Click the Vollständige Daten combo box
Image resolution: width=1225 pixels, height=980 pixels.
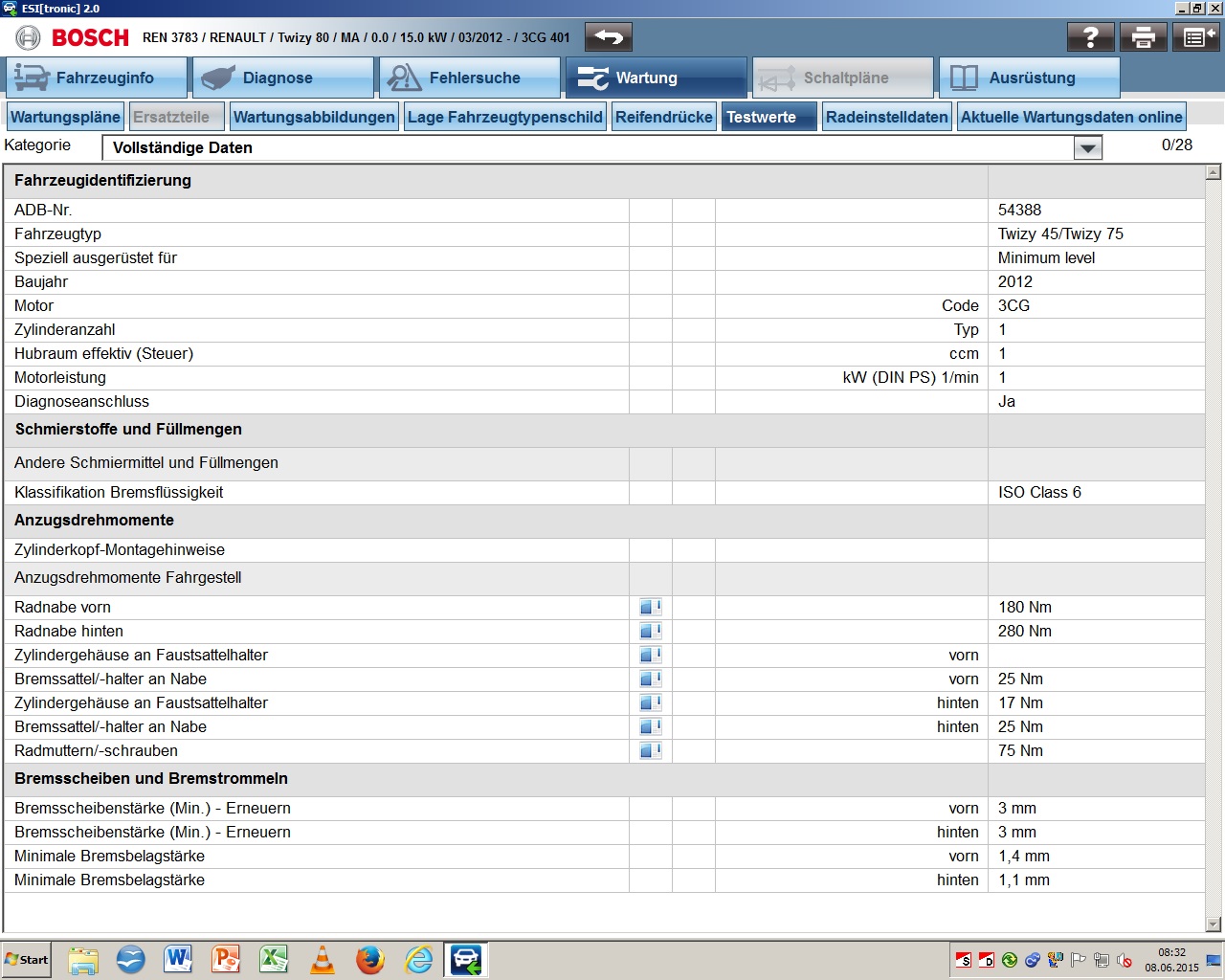tap(589, 147)
